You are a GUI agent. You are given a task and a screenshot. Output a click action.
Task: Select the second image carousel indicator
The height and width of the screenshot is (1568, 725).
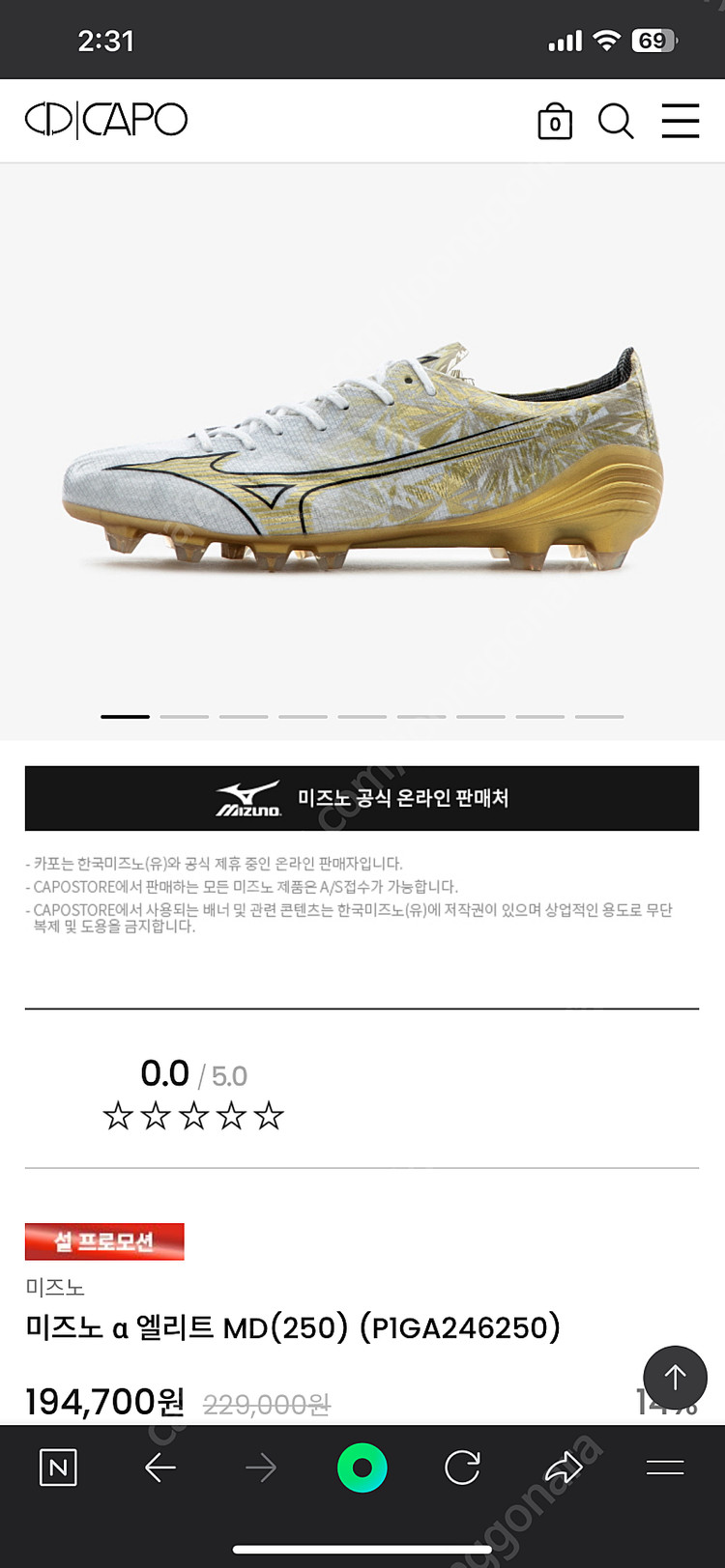pos(185,717)
